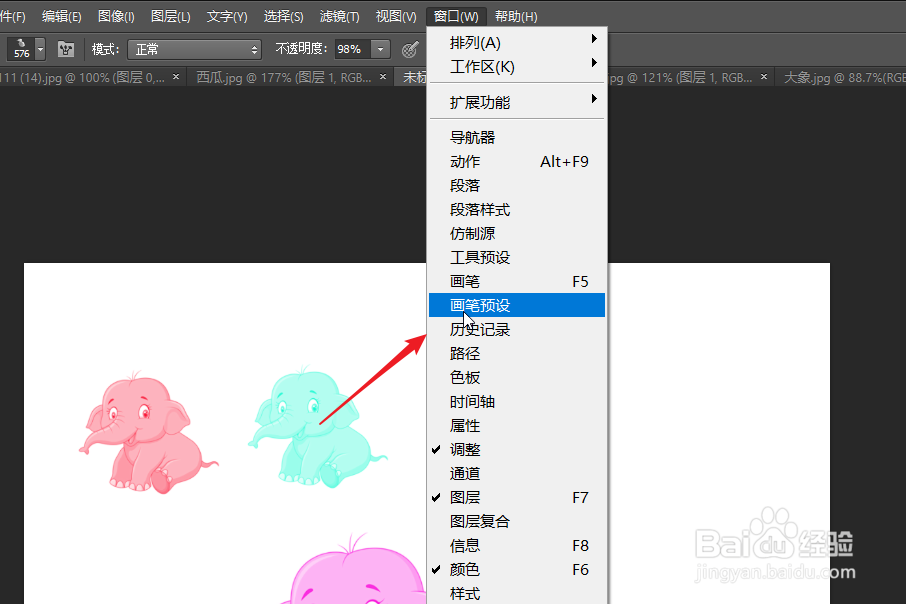Close the 窗口(W) menu

456,16
